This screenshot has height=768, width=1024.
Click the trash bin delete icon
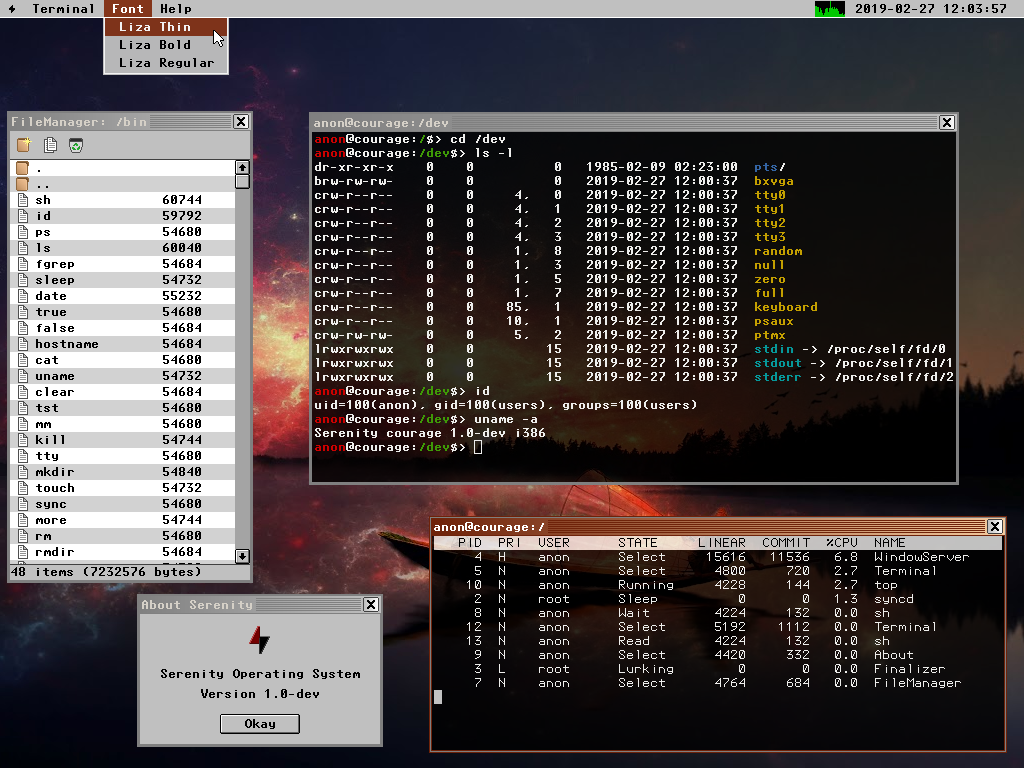tap(76, 146)
